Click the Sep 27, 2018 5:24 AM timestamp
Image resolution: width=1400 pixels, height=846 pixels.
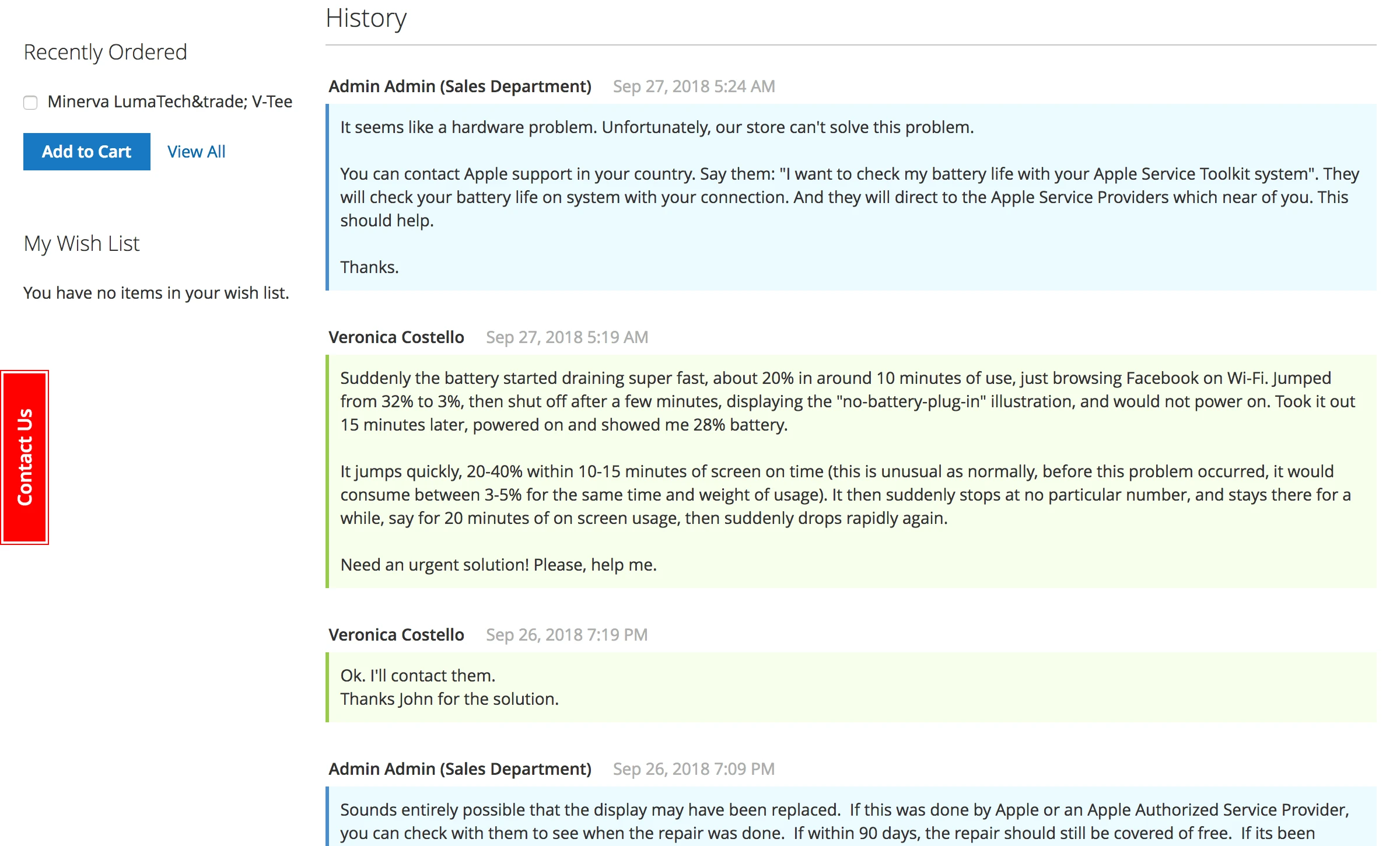pyautogui.click(x=694, y=86)
